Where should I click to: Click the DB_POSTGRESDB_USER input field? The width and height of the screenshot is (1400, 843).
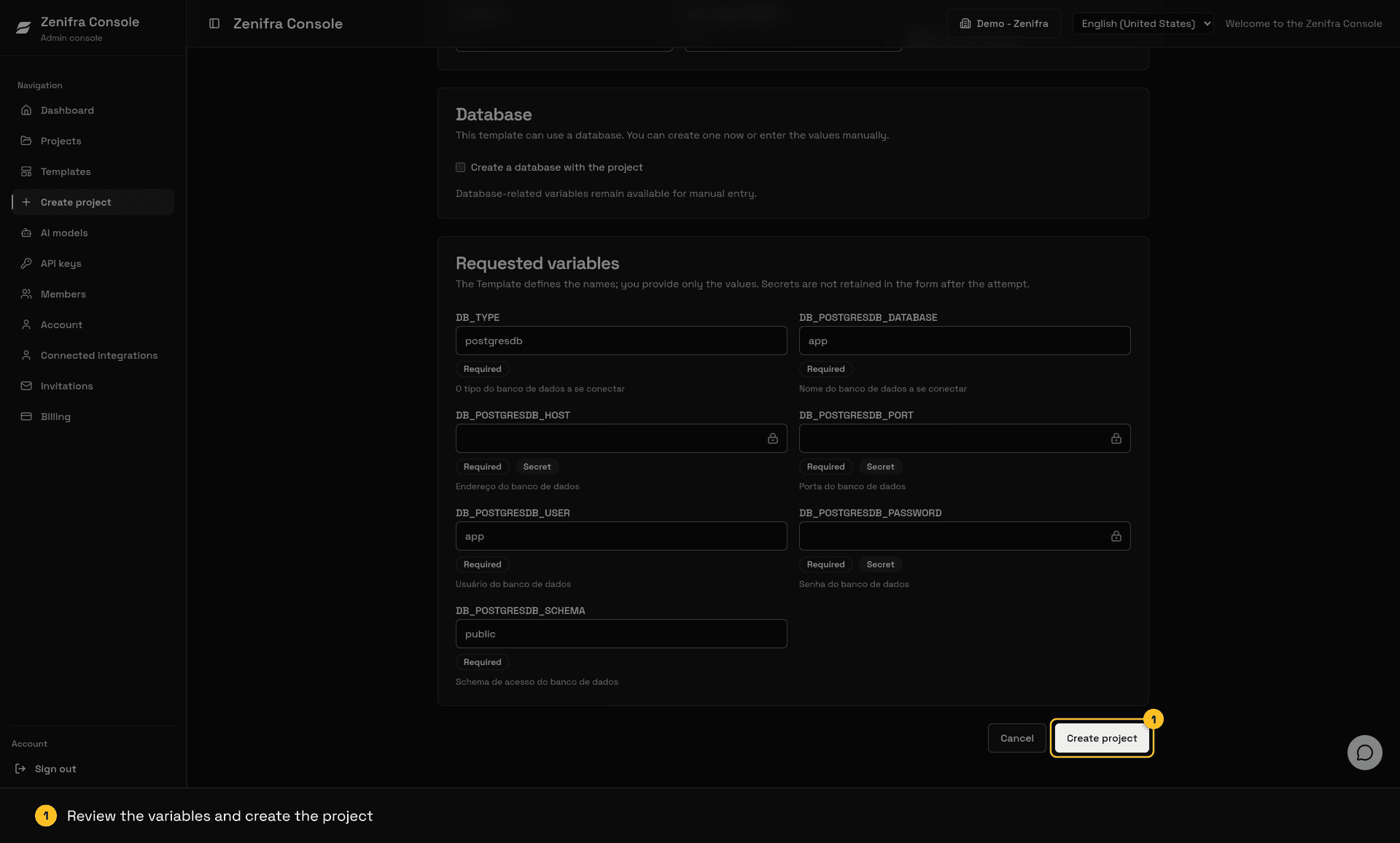(x=621, y=536)
